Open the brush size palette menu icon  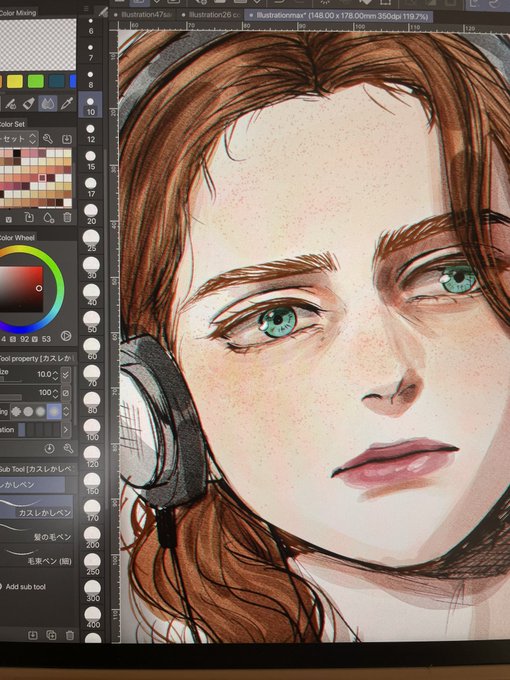[86, 8]
